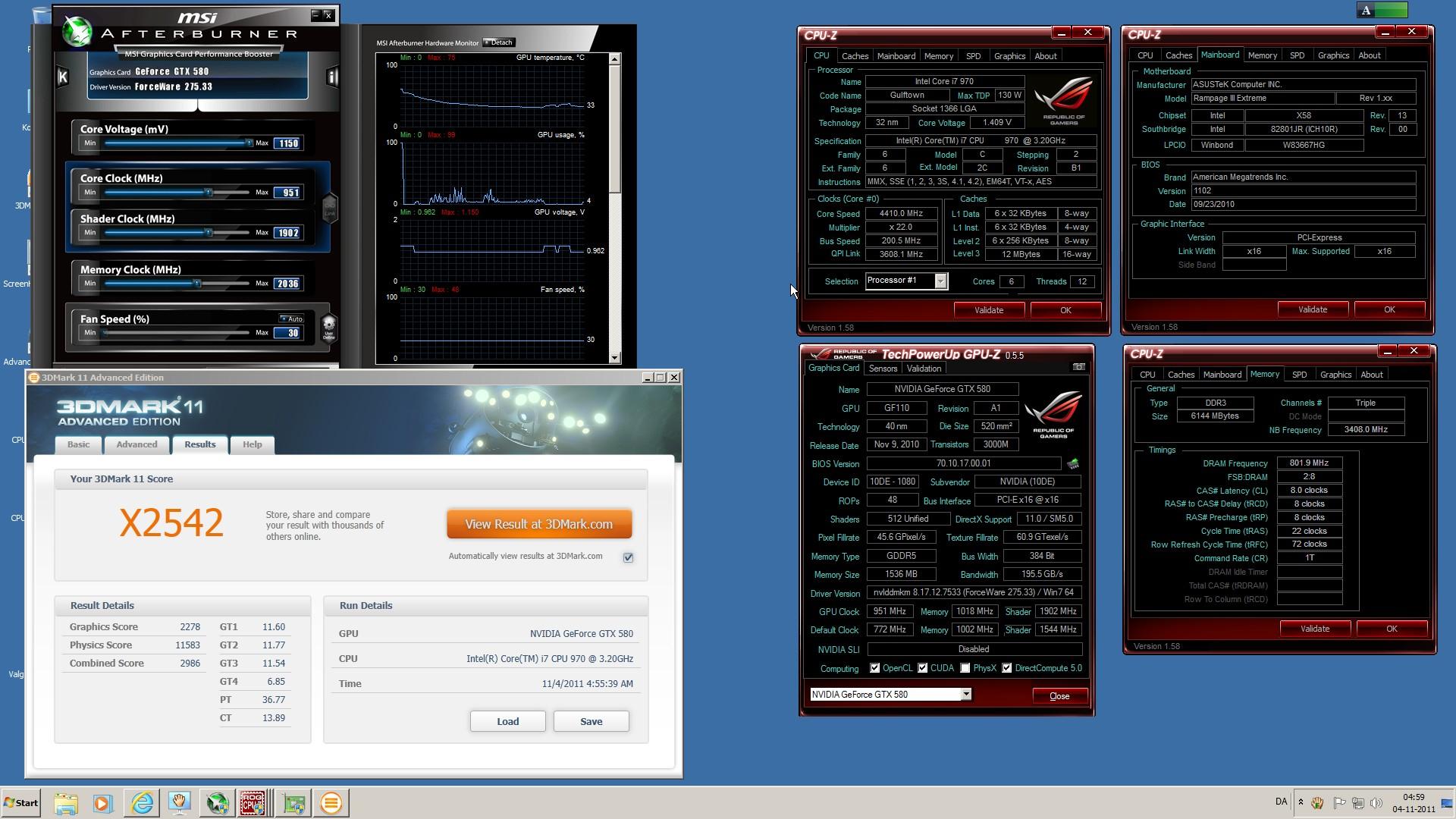Screen dimensions: 1456x819
Task: Toggle automatically view results at 3DMark.com checkbox
Action: pos(628,557)
